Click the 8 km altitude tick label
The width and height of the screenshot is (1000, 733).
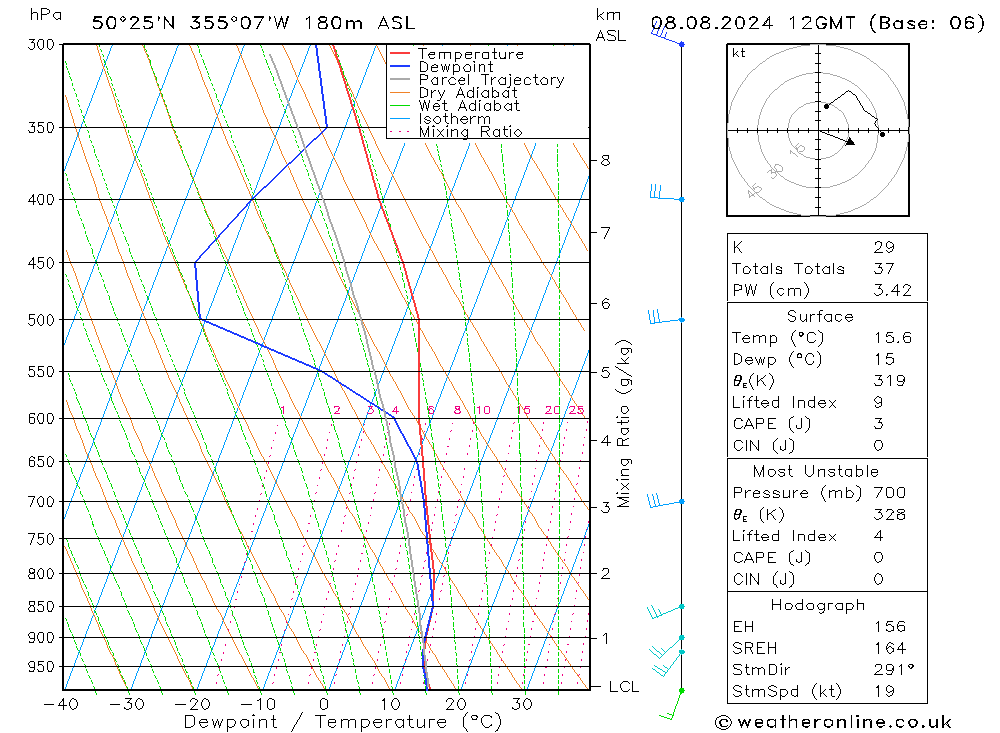pyautogui.click(x=605, y=161)
